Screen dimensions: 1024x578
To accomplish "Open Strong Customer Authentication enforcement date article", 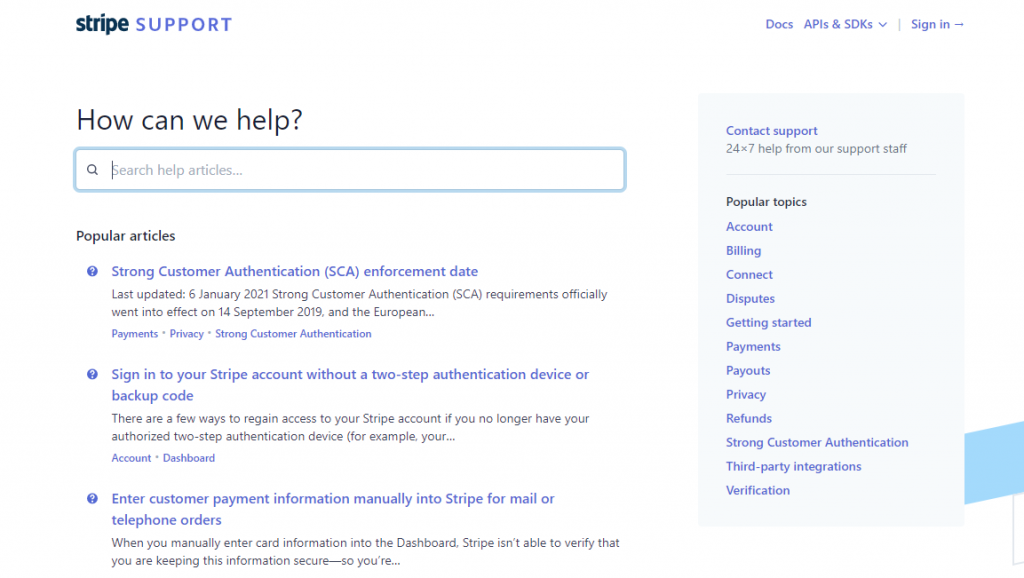I will point(295,271).
